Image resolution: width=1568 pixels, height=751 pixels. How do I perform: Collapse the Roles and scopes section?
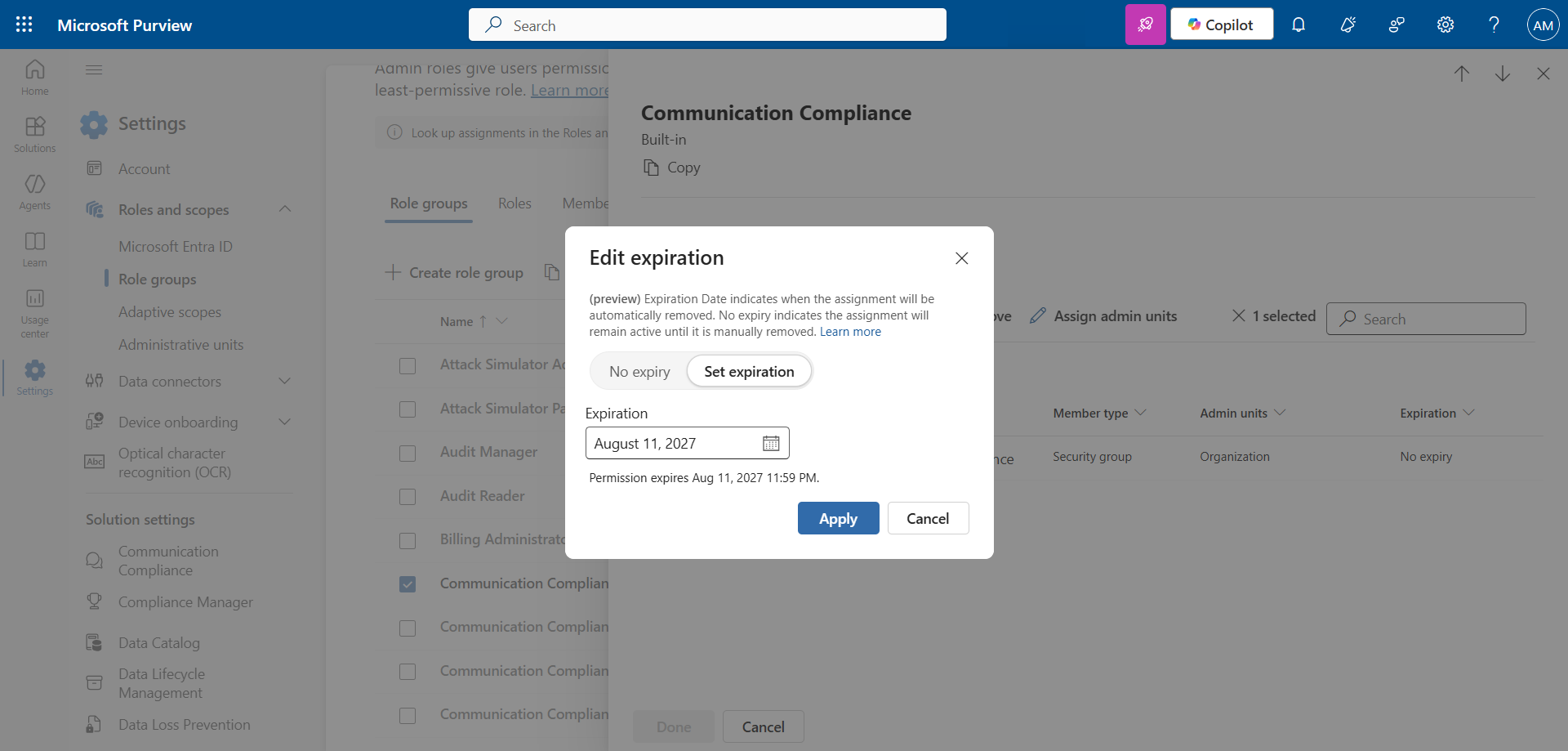point(285,209)
